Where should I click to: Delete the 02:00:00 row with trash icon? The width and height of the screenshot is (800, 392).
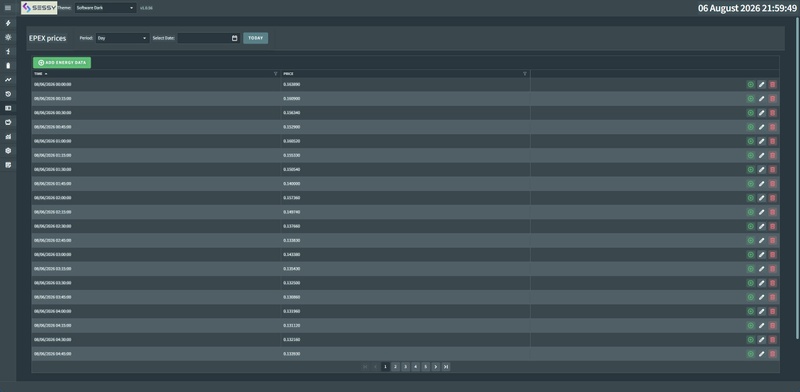click(x=772, y=198)
